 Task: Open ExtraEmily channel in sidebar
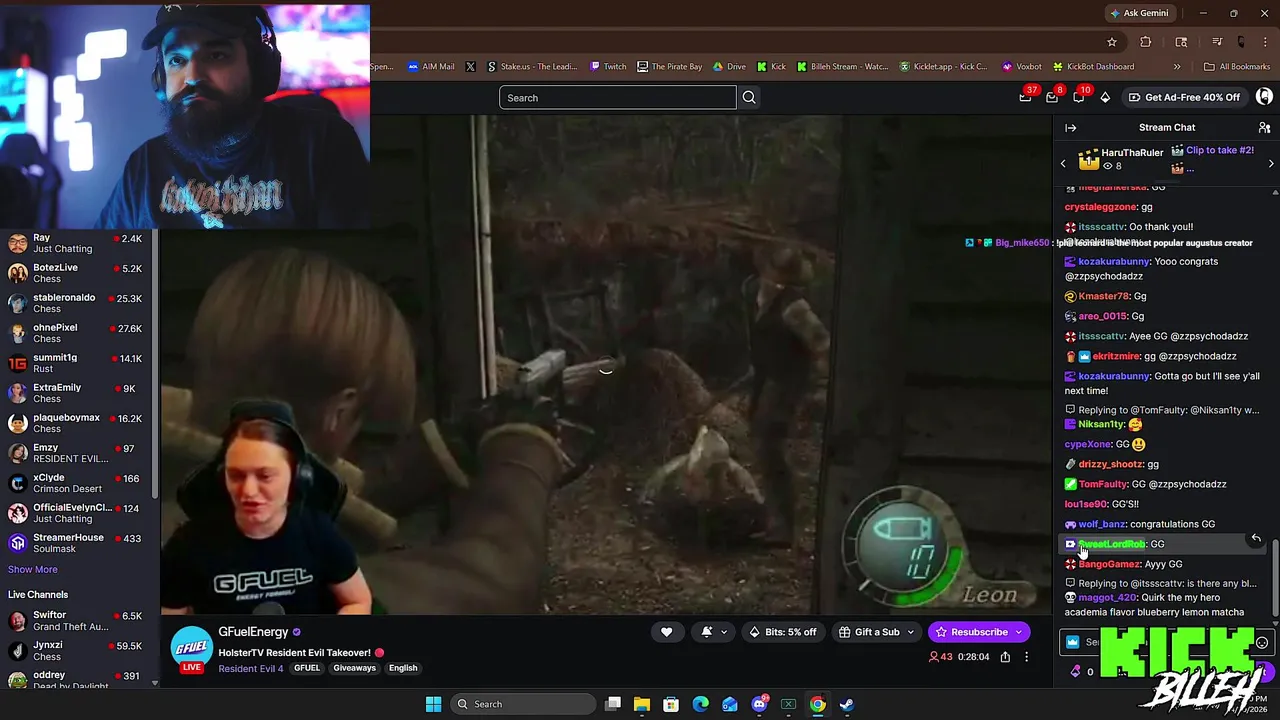pos(76,393)
